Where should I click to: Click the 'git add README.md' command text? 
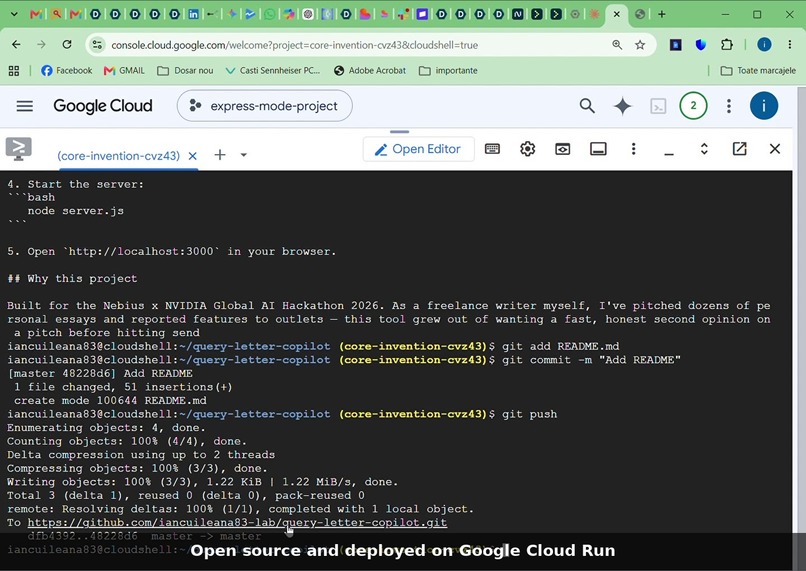(x=560, y=346)
